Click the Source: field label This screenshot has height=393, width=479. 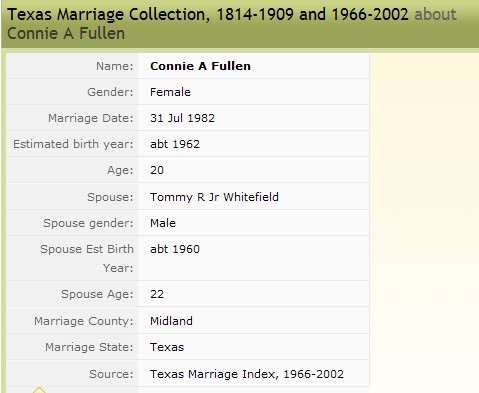(111, 374)
